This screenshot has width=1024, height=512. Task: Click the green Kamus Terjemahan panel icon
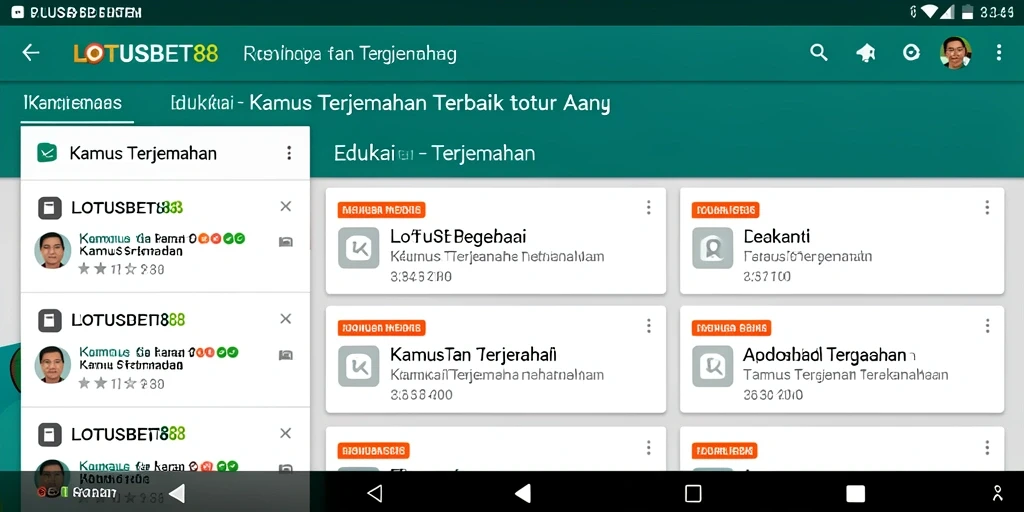(x=47, y=153)
